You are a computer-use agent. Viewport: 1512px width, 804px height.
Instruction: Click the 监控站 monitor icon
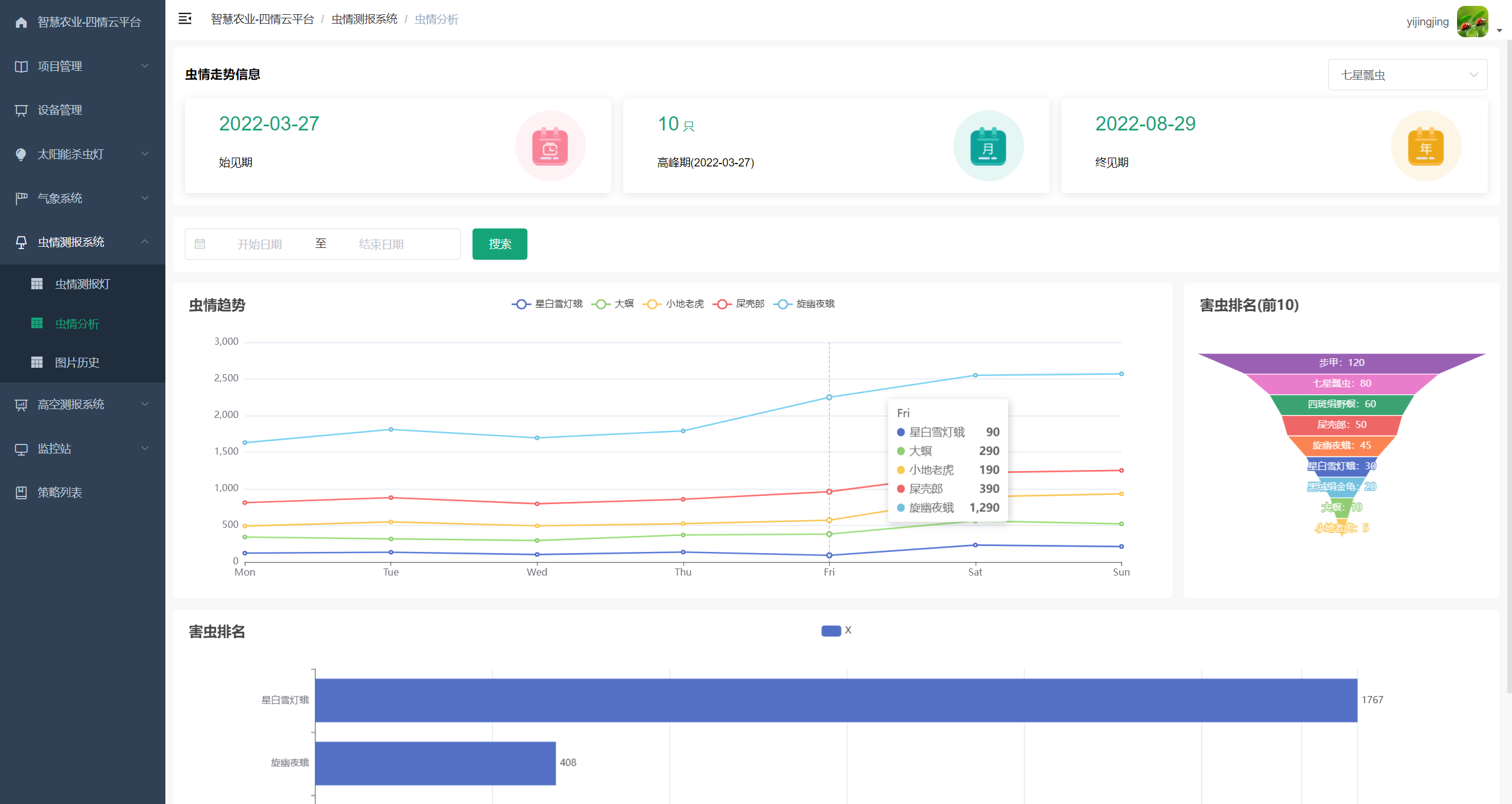21,449
